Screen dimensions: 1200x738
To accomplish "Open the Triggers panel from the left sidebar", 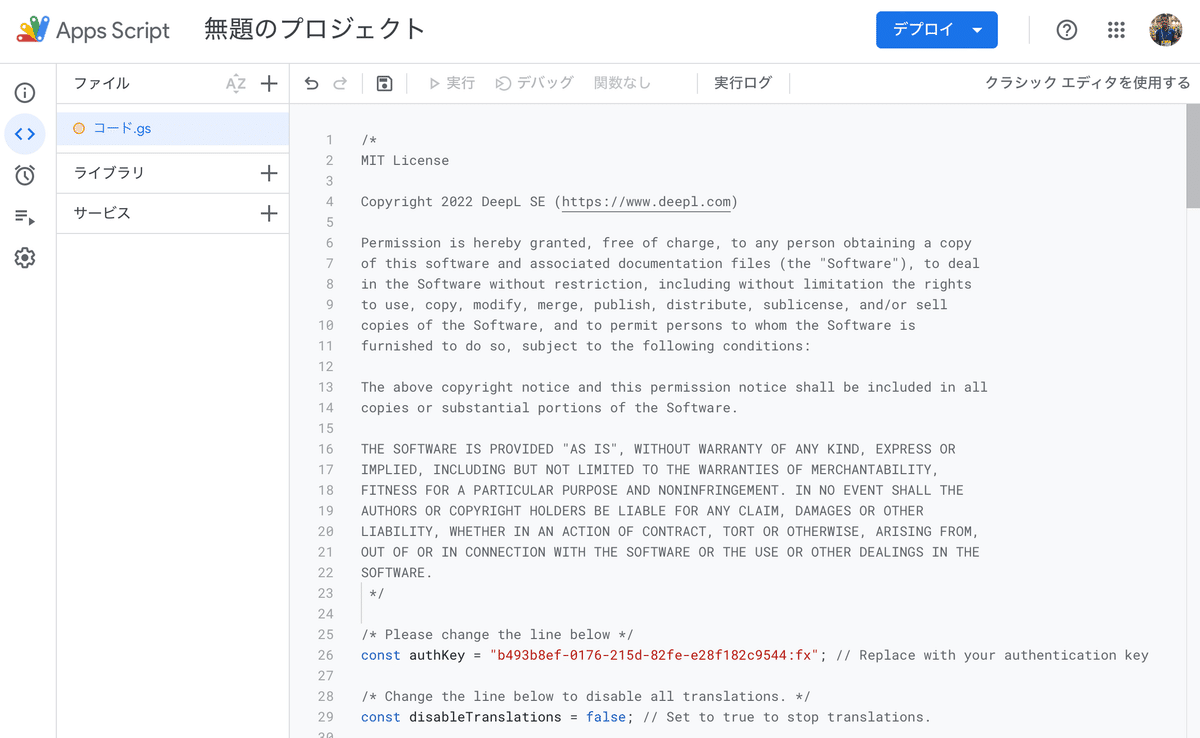I will click(25, 174).
